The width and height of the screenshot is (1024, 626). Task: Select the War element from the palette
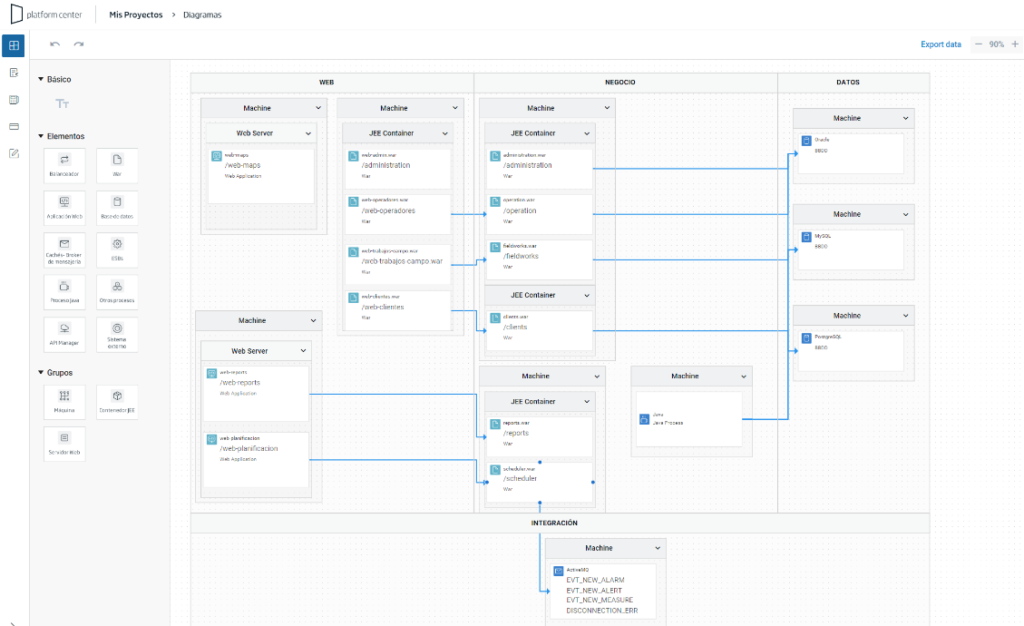coord(117,165)
